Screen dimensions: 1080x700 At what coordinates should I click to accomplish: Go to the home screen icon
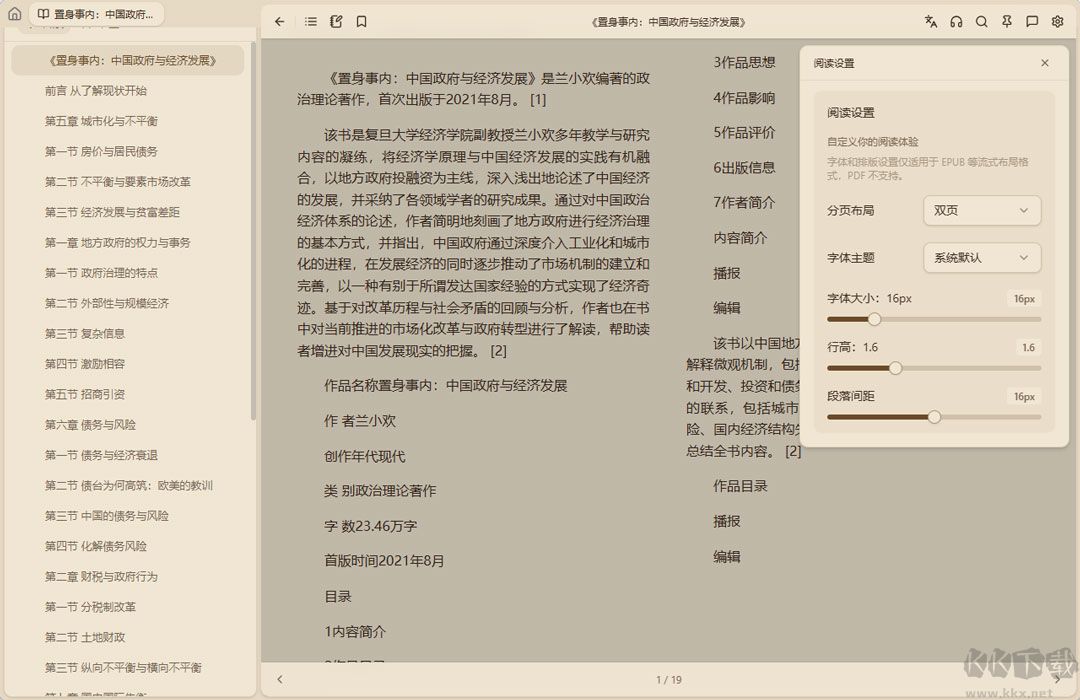point(14,14)
